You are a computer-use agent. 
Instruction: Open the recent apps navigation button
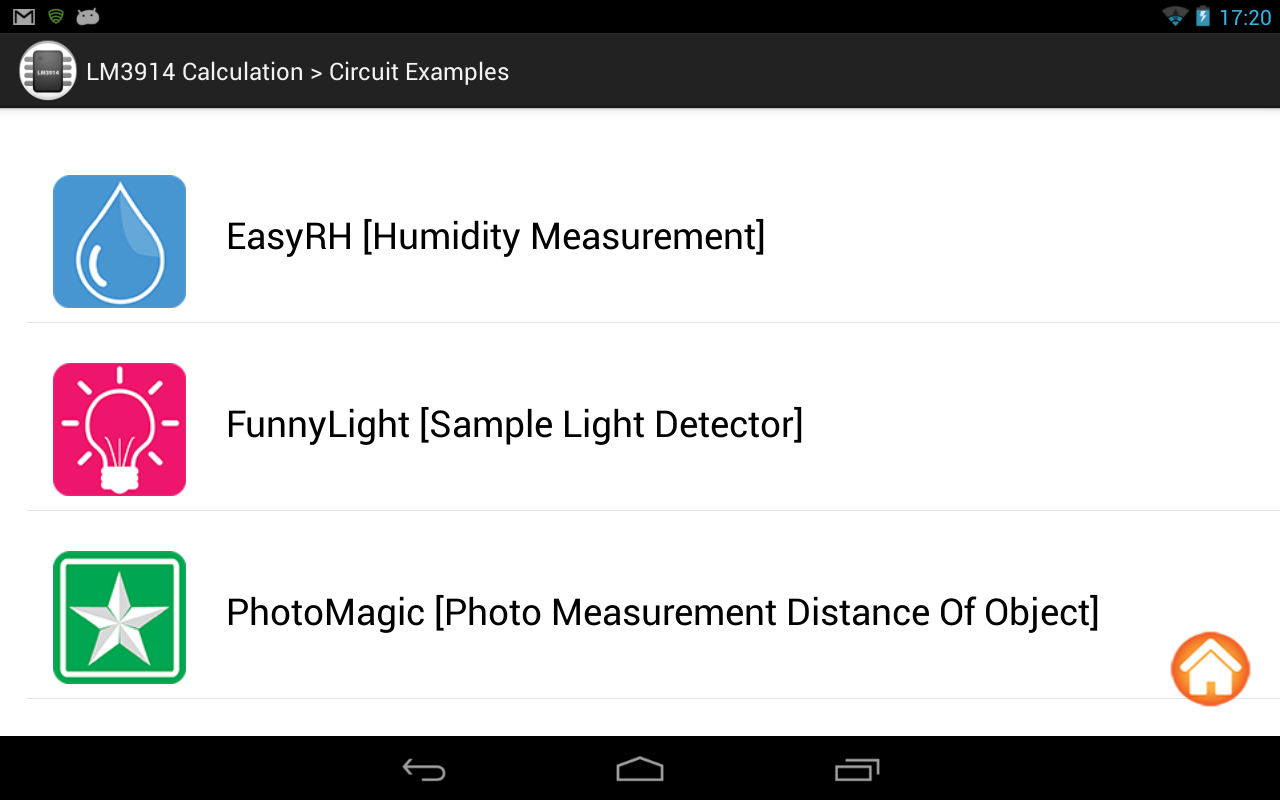point(857,769)
